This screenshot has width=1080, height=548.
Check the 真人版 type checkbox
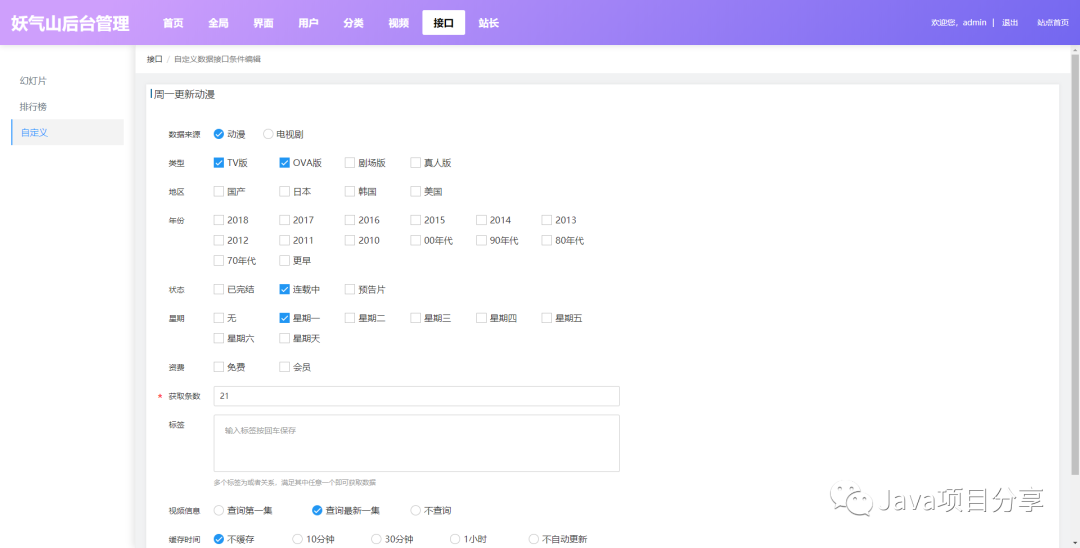[x=415, y=163]
